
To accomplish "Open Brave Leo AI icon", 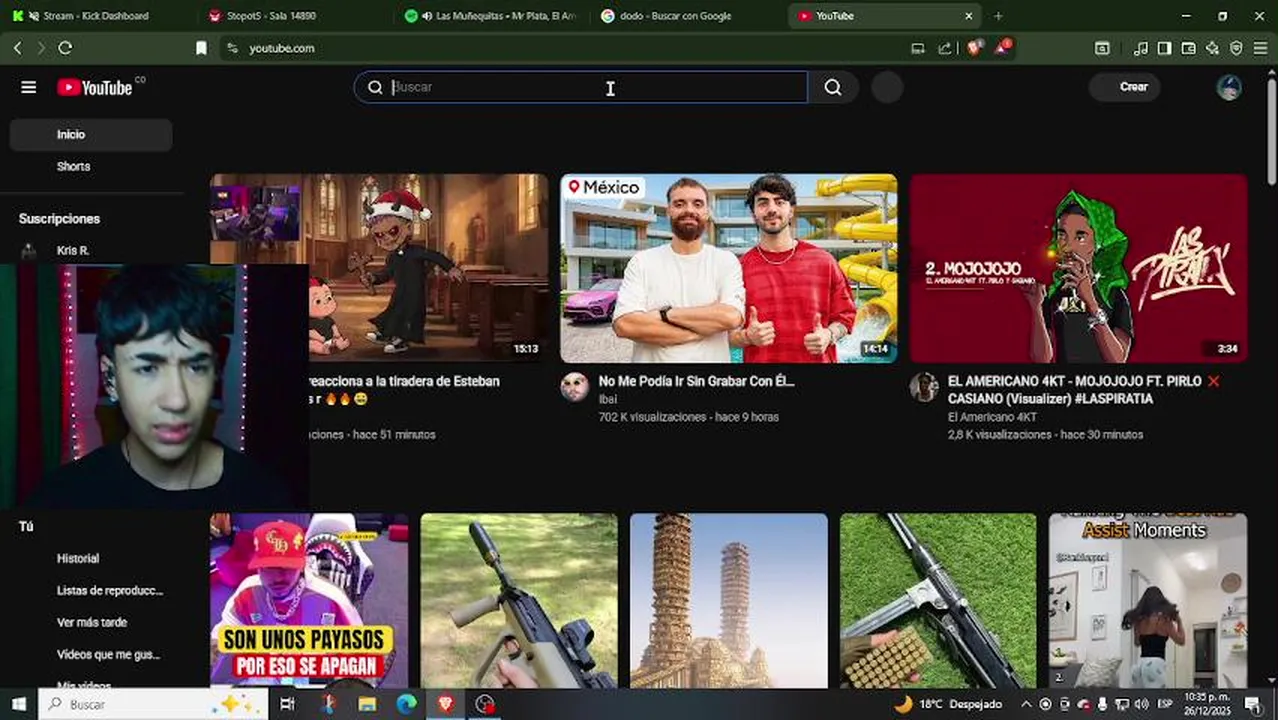I will coord(1212,48).
